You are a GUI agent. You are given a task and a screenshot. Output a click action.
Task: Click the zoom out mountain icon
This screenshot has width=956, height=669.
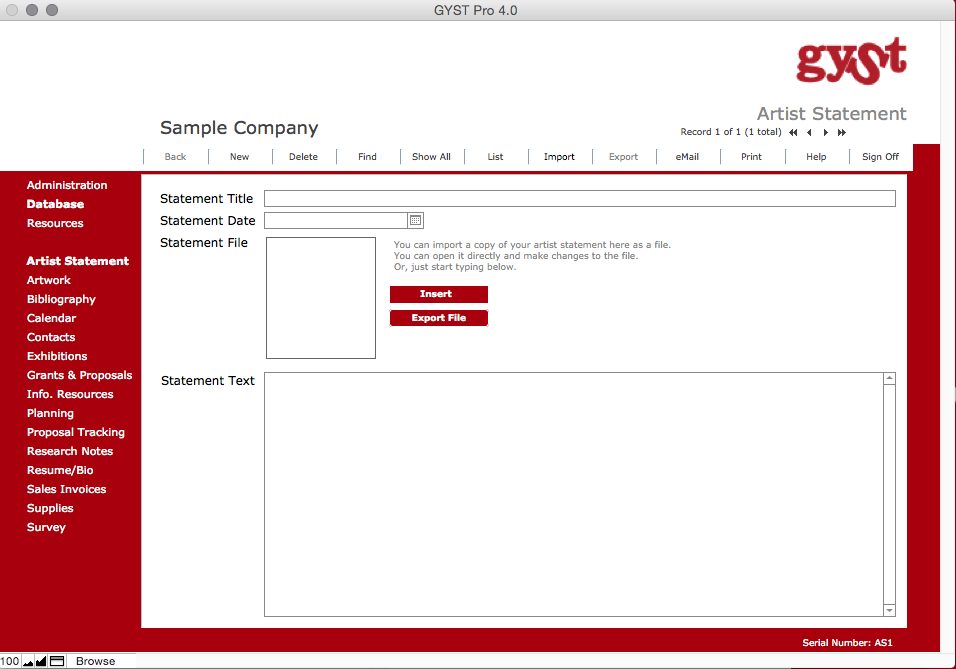(x=28, y=662)
